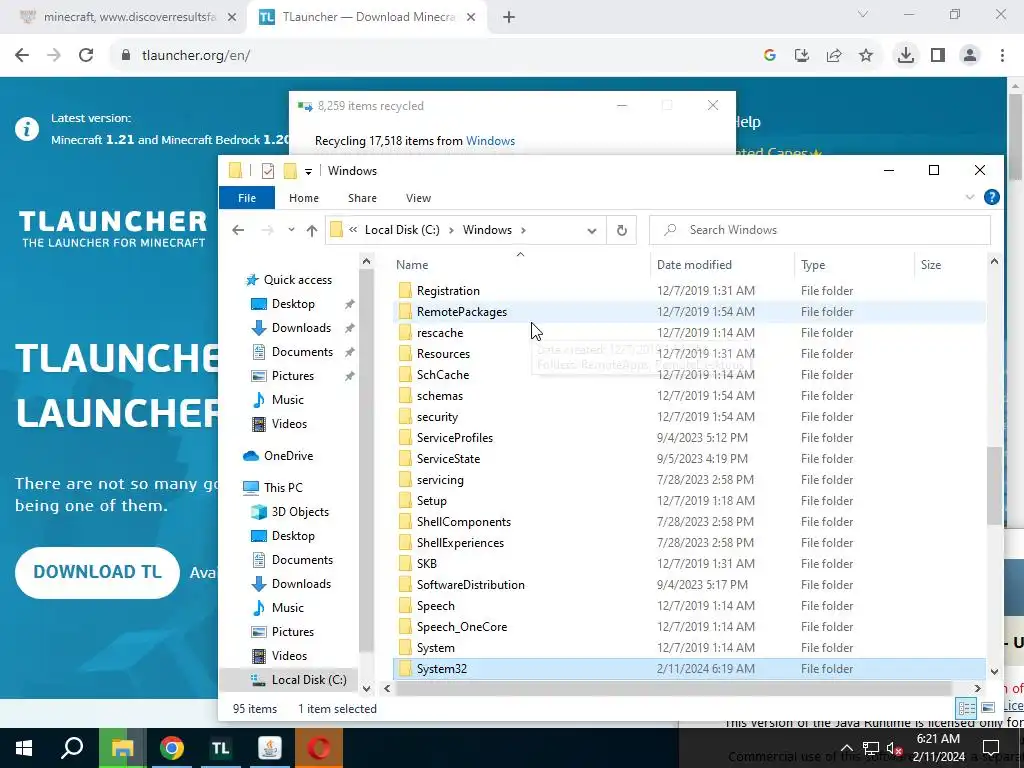Open Chrome three-dot menu
Image resolution: width=1024 pixels, height=768 pixels.
(x=1002, y=56)
